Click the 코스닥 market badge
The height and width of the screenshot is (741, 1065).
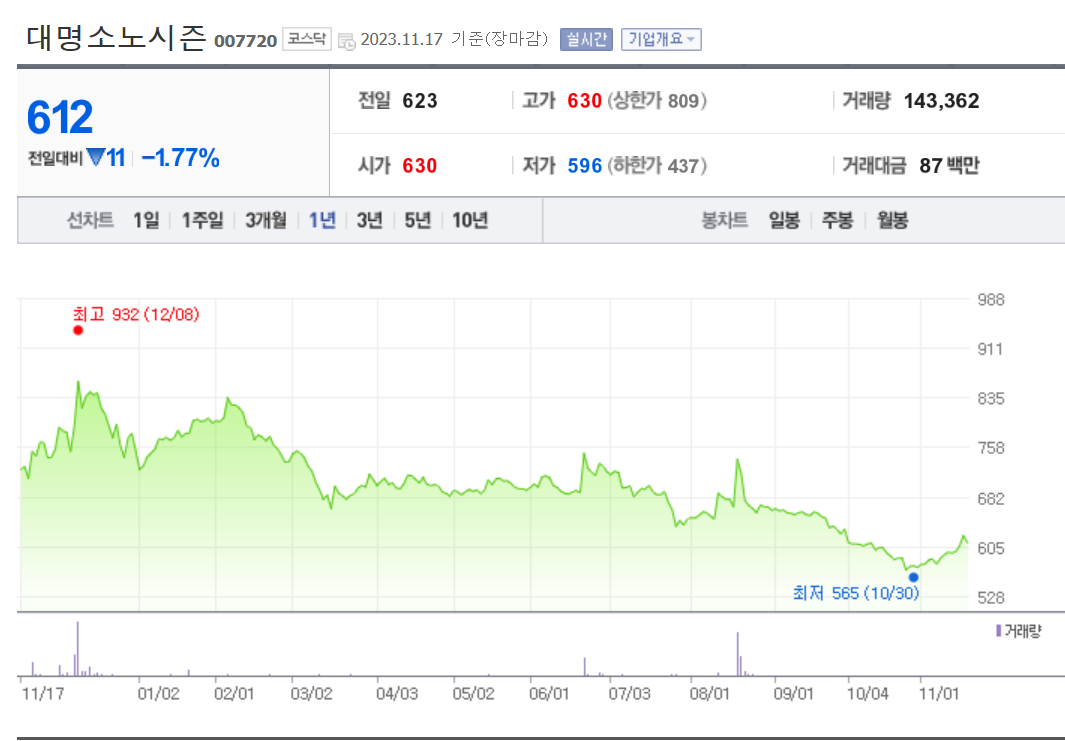coord(306,39)
